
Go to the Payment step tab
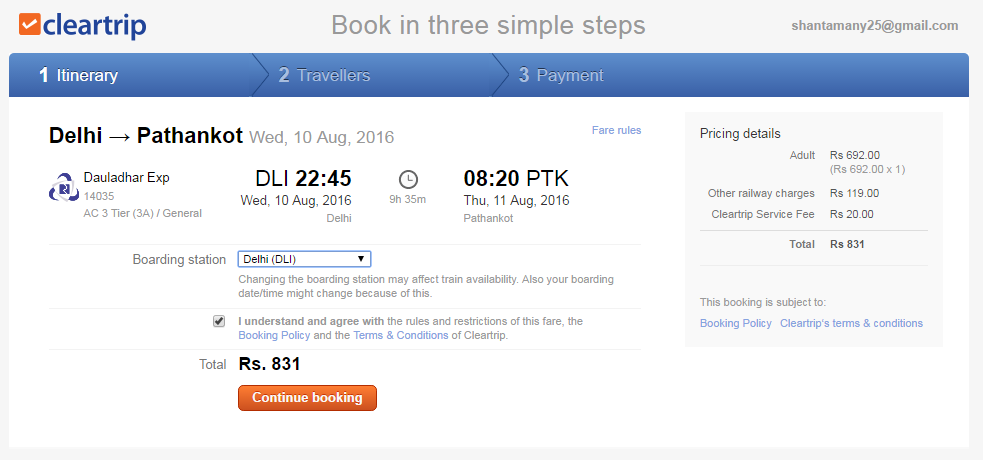(x=561, y=75)
